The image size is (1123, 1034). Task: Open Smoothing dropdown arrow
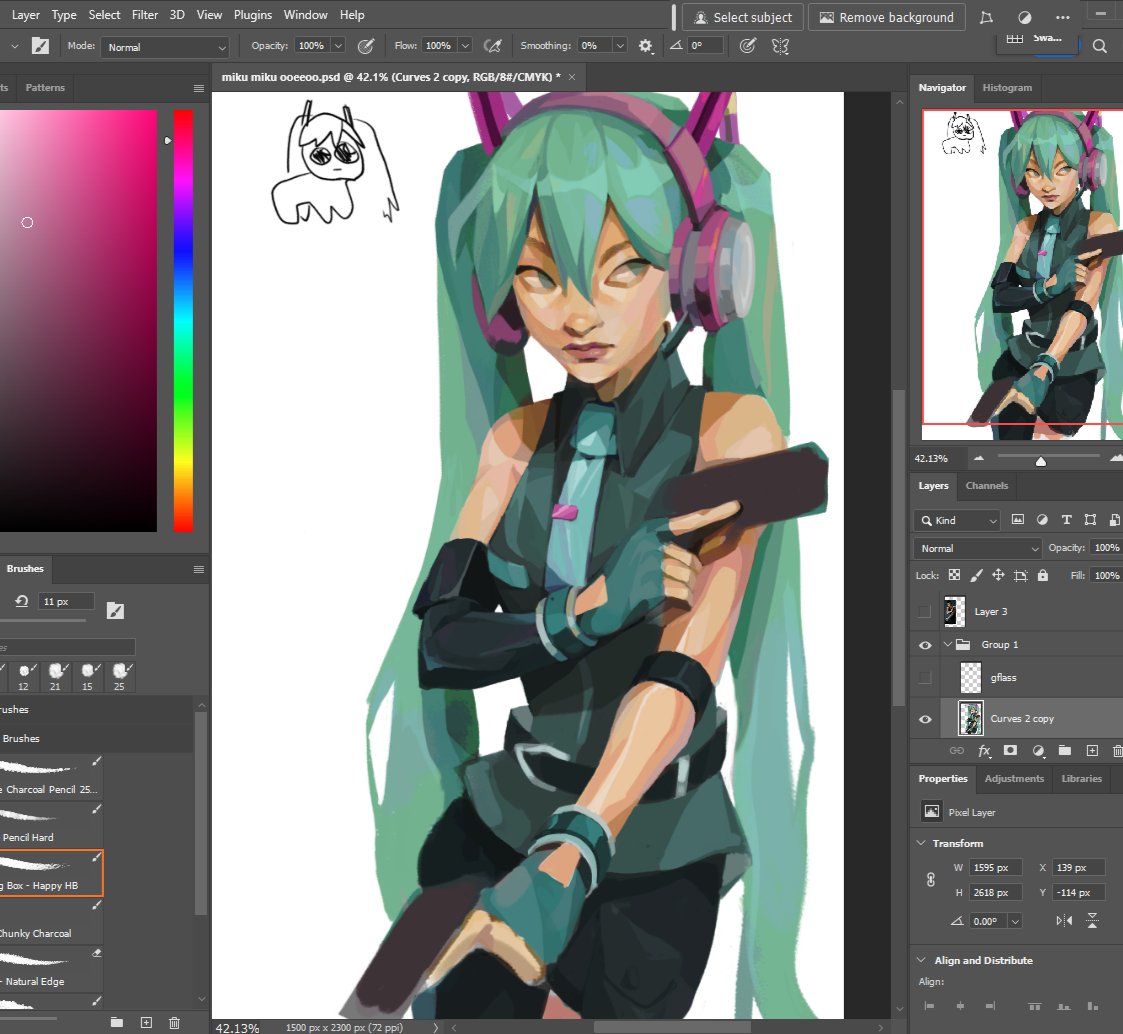click(620, 46)
